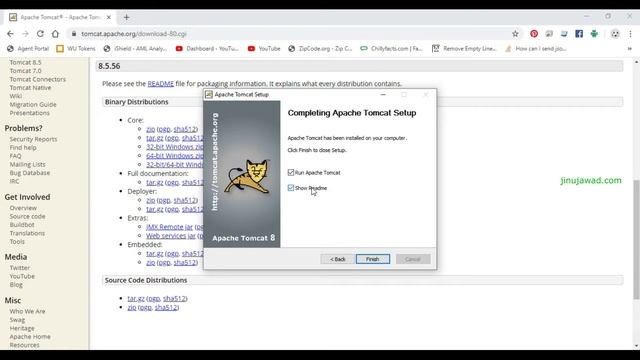This screenshot has height=360, width=640.
Task: Show more bookmarks with chevron
Action: [629, 49]
